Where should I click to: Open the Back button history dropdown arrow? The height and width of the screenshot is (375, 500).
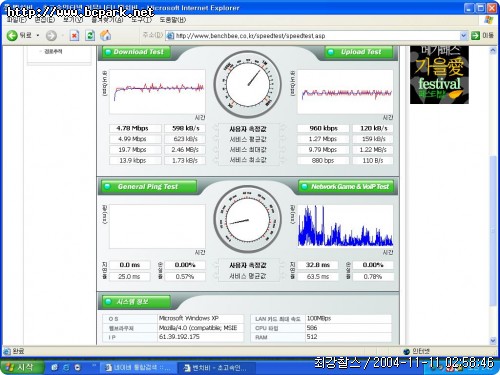[x=38, y=35]
